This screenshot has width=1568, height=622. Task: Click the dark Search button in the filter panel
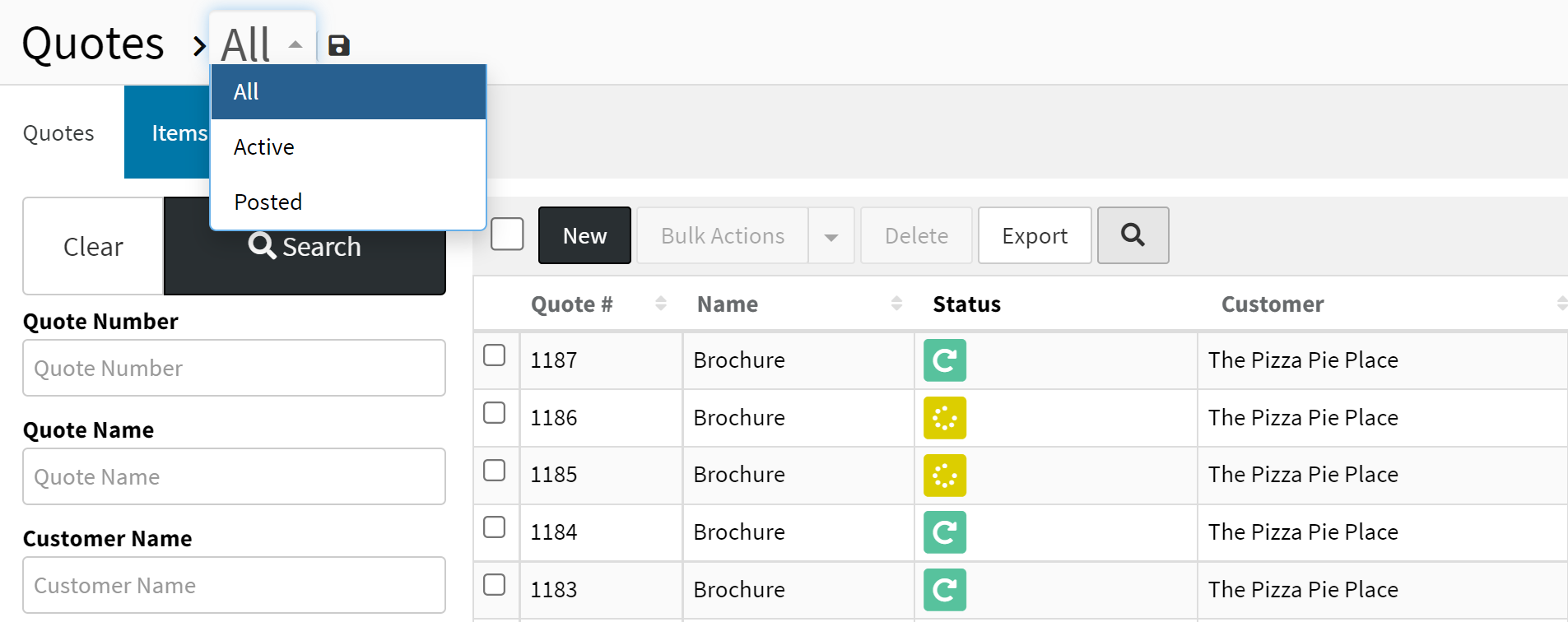305,247
